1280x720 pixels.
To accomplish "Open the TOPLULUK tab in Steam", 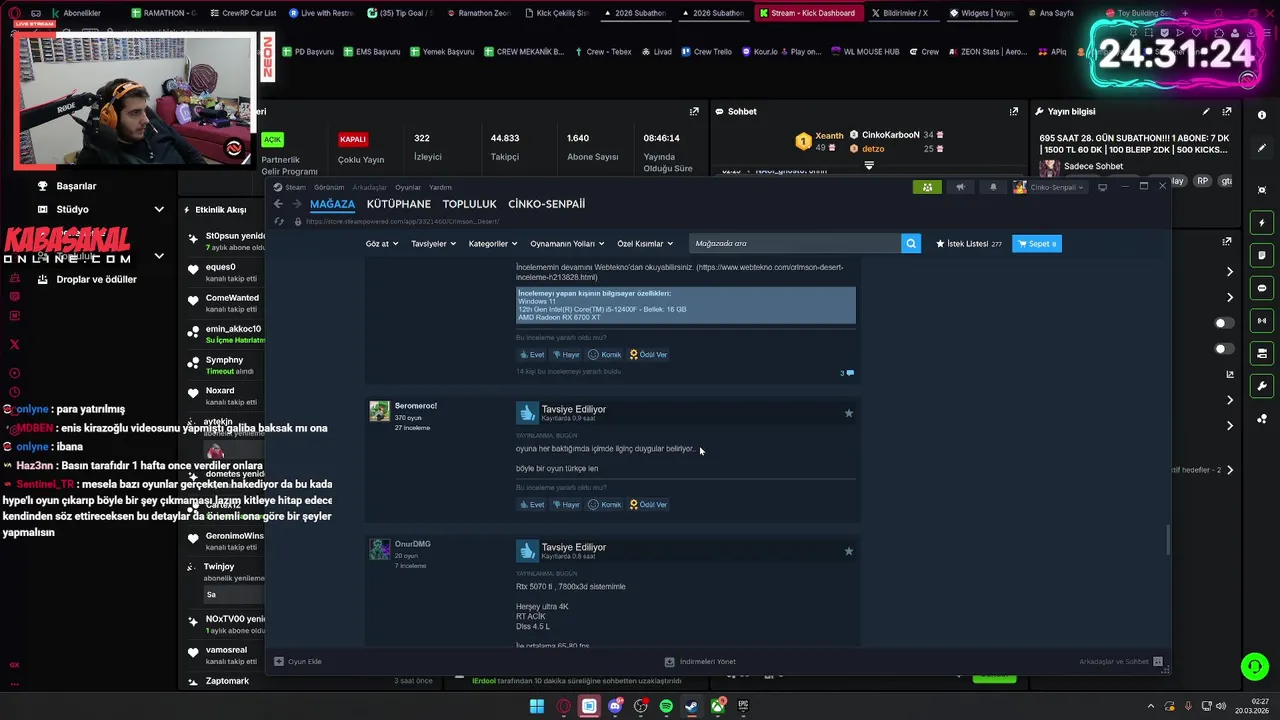I will click(x=469, y=204).
